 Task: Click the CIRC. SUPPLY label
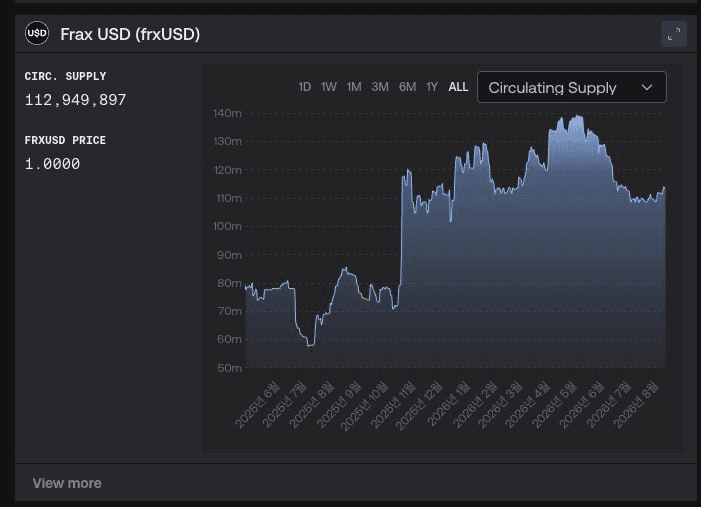click(x=65, y=76)
